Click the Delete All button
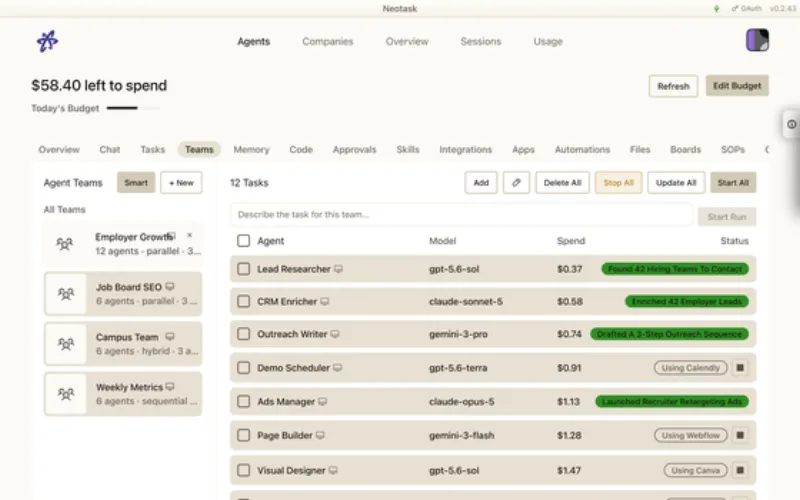Image resolution: width=800 pixels, height=500 pixels. click(x=562, y=183)
